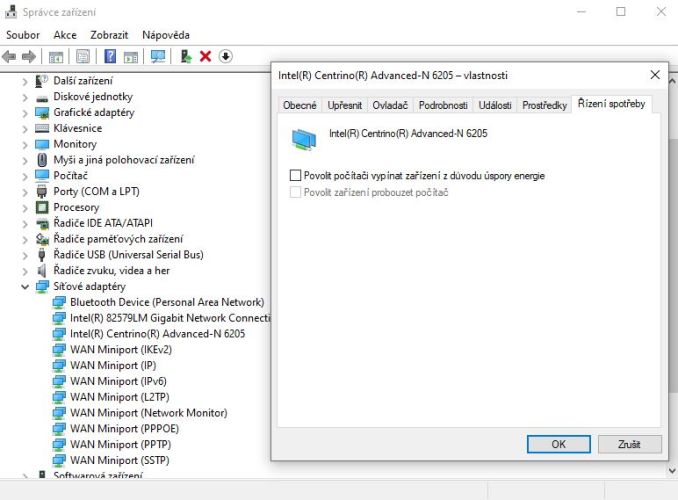678x500 pixels.
Task: Click the Device Manager title bar icon
Action: click(11, 12)
